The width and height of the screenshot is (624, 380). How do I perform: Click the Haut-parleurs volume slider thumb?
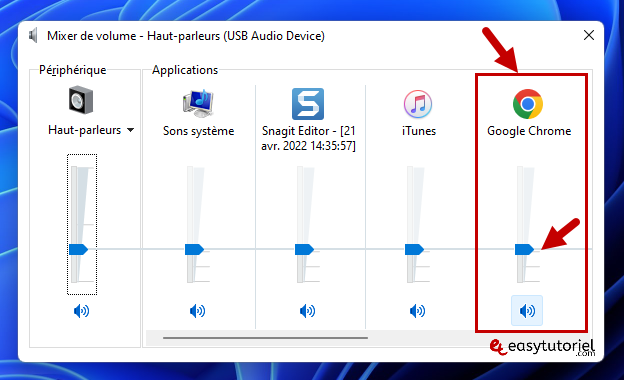(x=78, y=249)
